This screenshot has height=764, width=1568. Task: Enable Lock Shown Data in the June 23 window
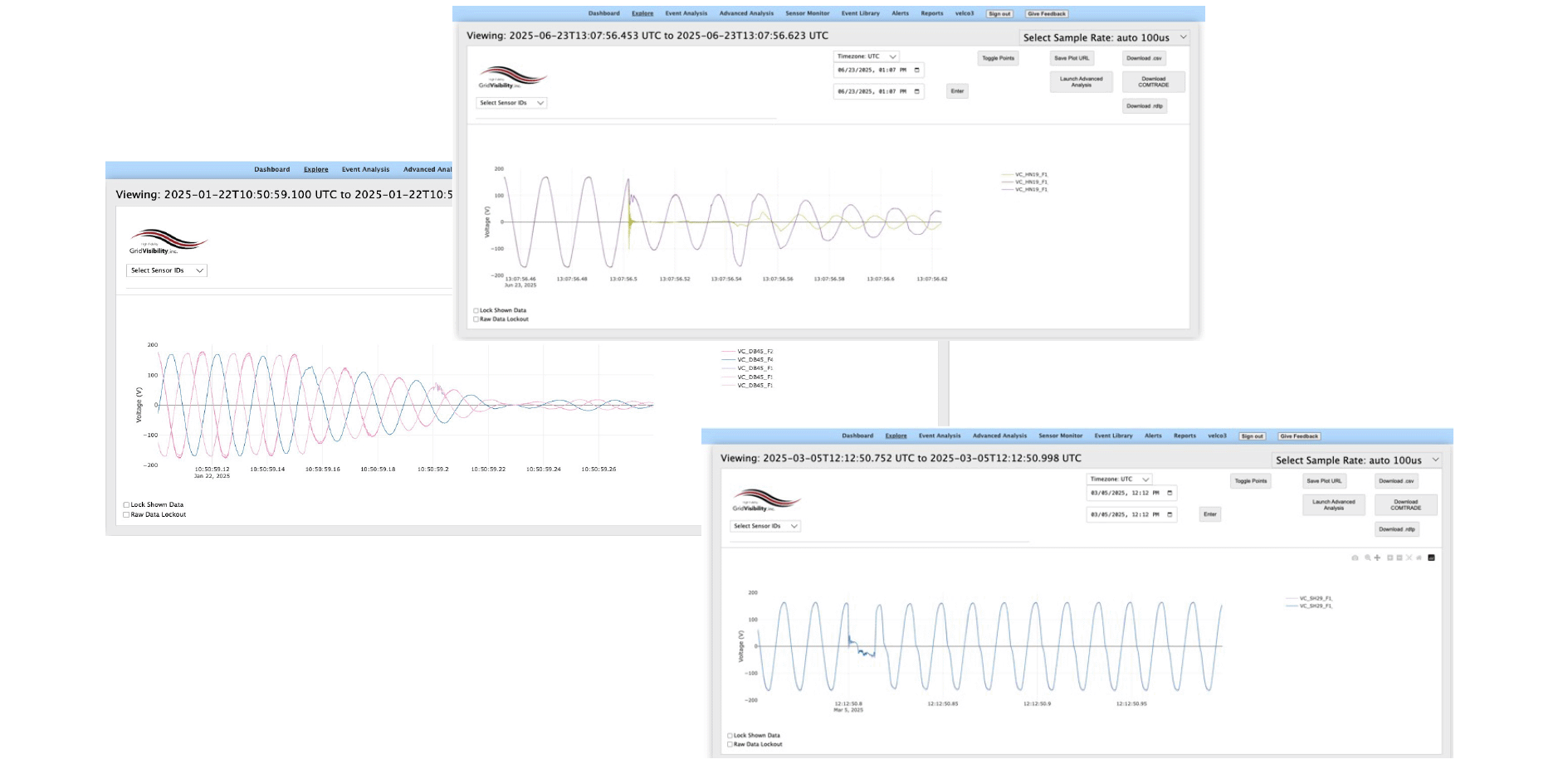click(x=476, y=311)
